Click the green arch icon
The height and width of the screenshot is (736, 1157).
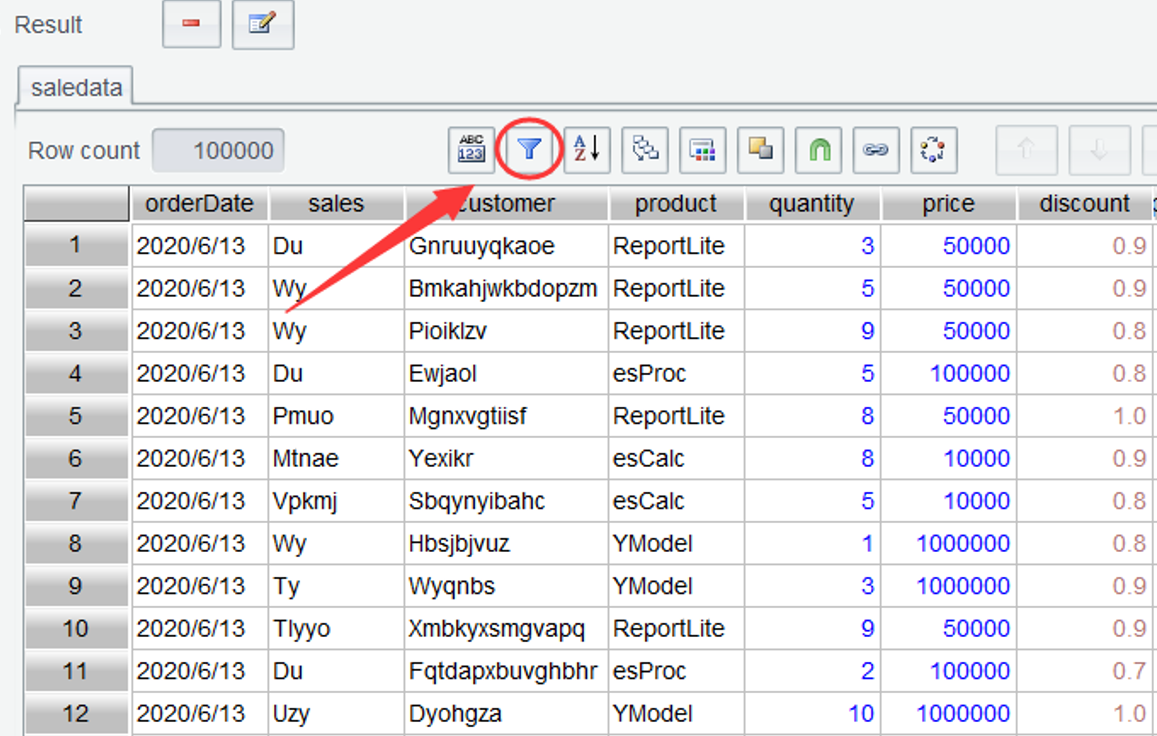[x=819, y=150]
